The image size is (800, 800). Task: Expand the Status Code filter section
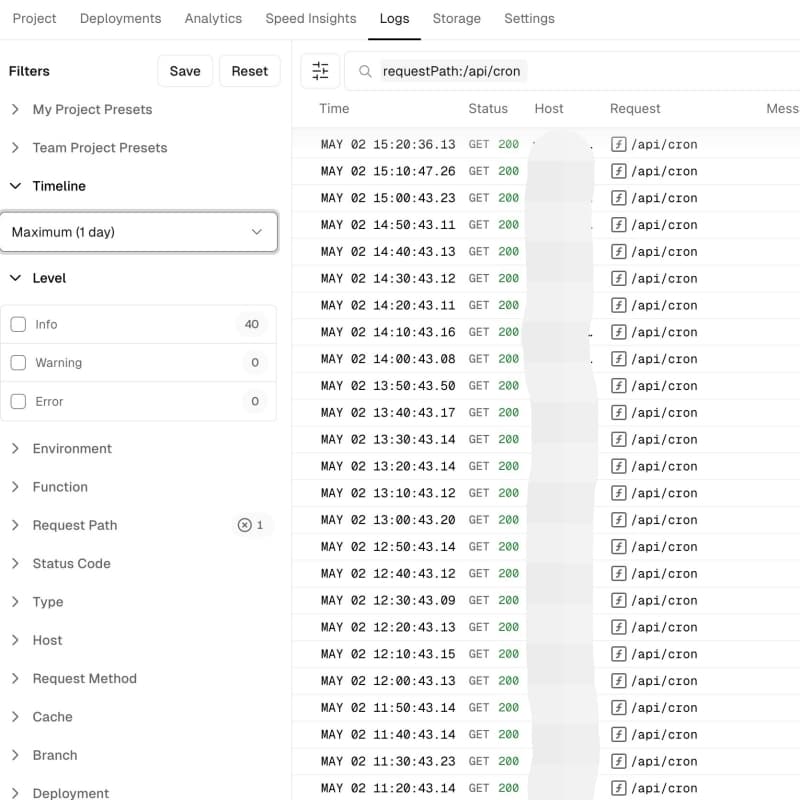tap(71, 563)
